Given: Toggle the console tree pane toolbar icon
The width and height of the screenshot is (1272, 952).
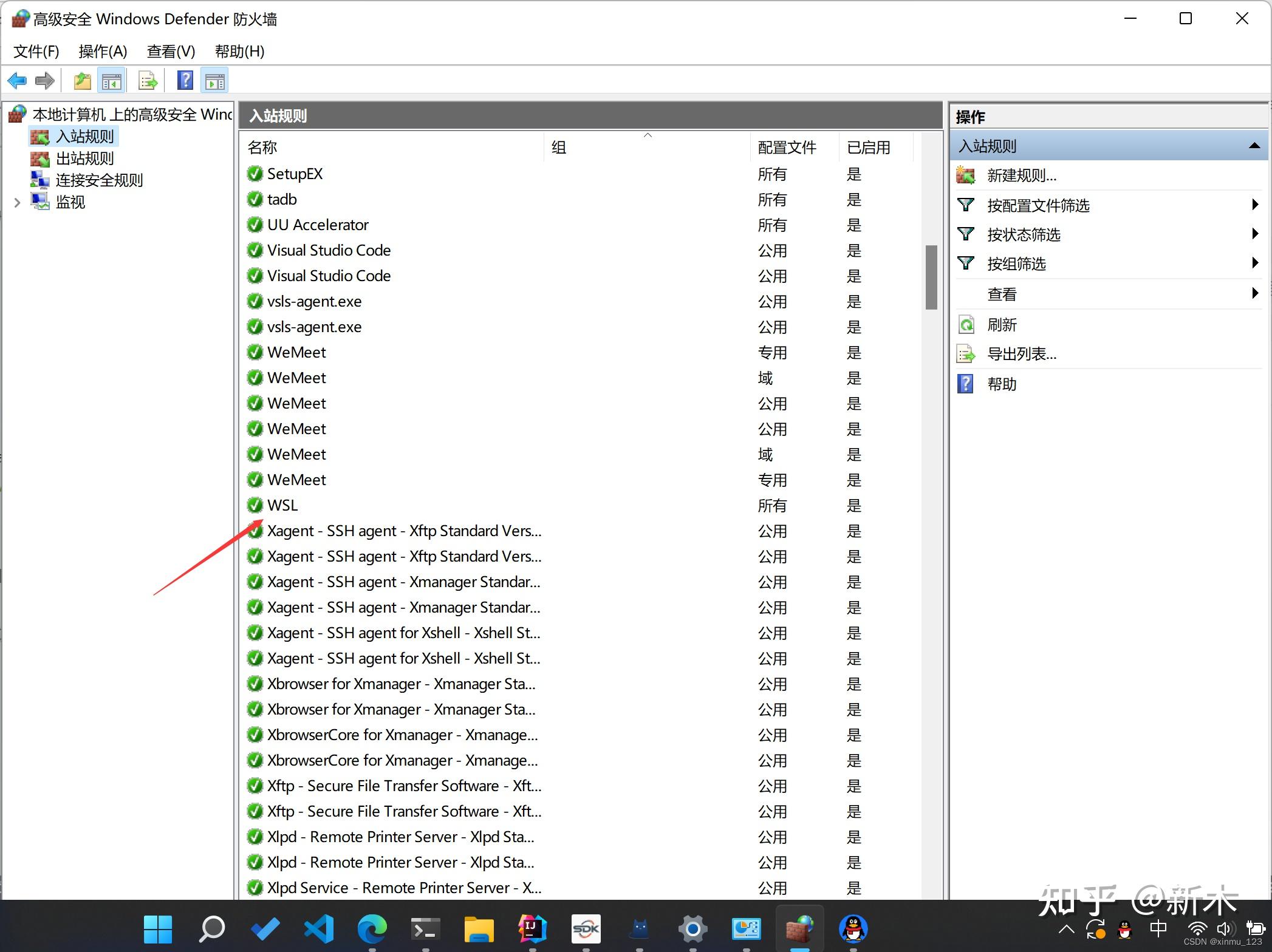Looking at the screenshot, I should [111, 81].
